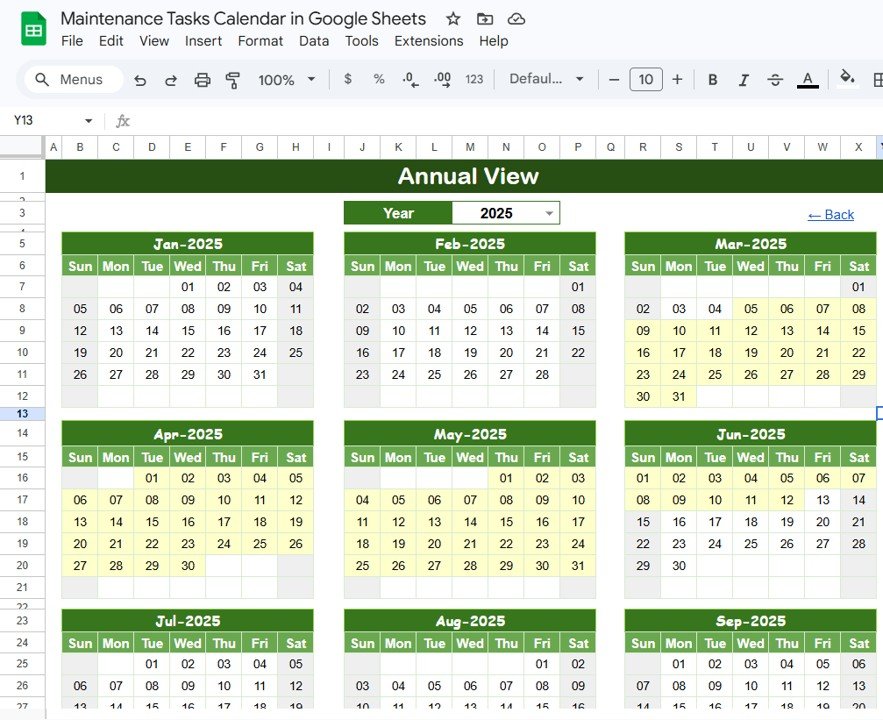Click the move to folder icon
883x720 pixels.
[484, 19]
